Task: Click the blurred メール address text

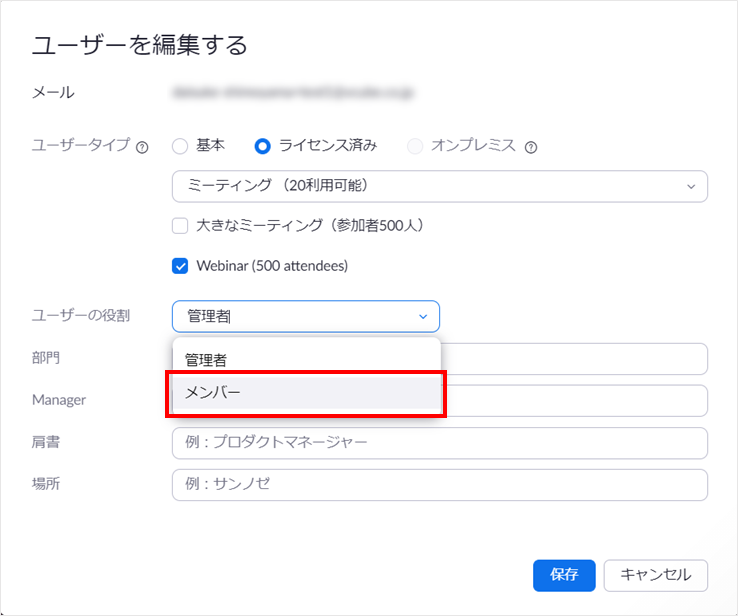Action: tap(293, 93)
